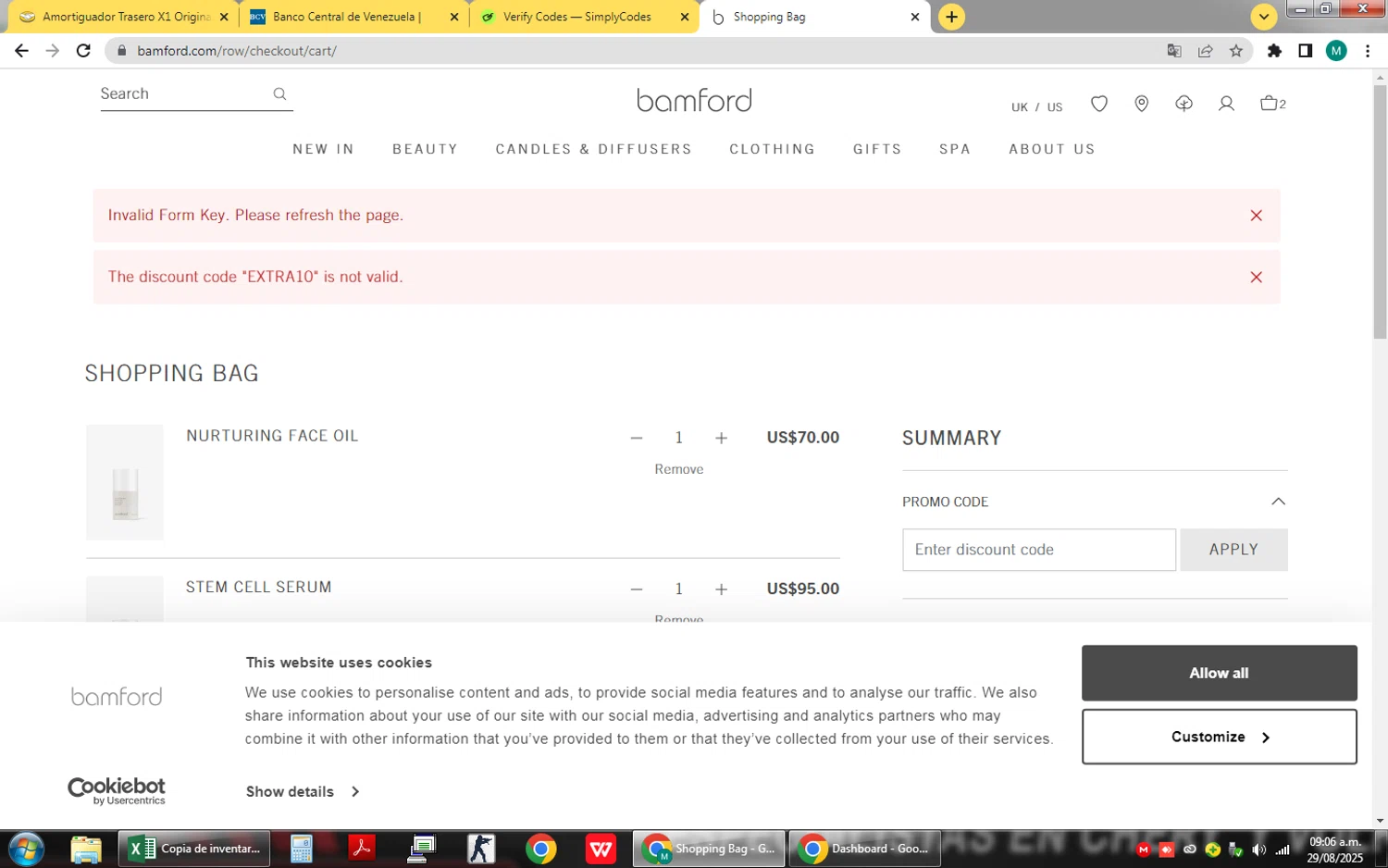
Task: Click the volume speaker tray icon
Action: pyautogui.click(x=1258, y=849)
